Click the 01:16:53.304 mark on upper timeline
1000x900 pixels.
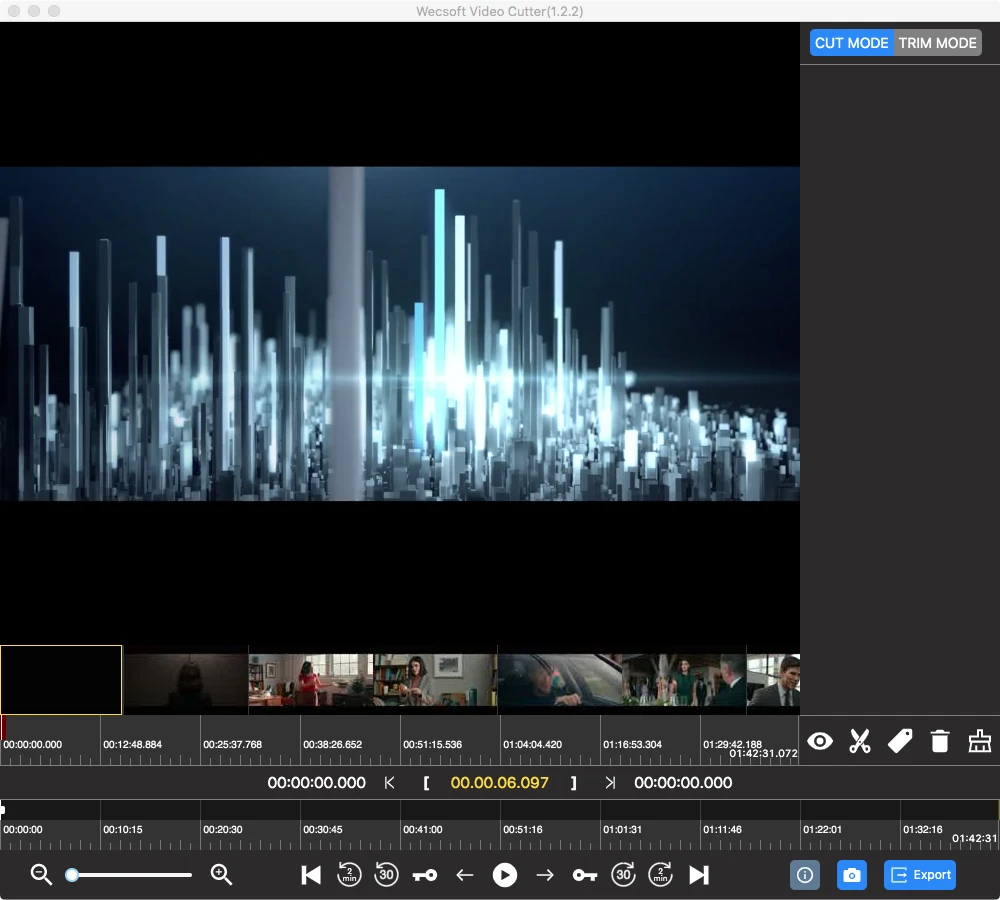coord(632,744)
